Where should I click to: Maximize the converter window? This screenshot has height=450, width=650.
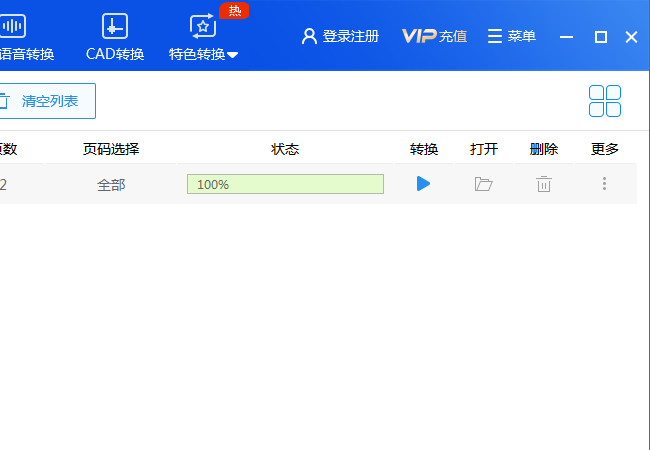pos(601,37)
